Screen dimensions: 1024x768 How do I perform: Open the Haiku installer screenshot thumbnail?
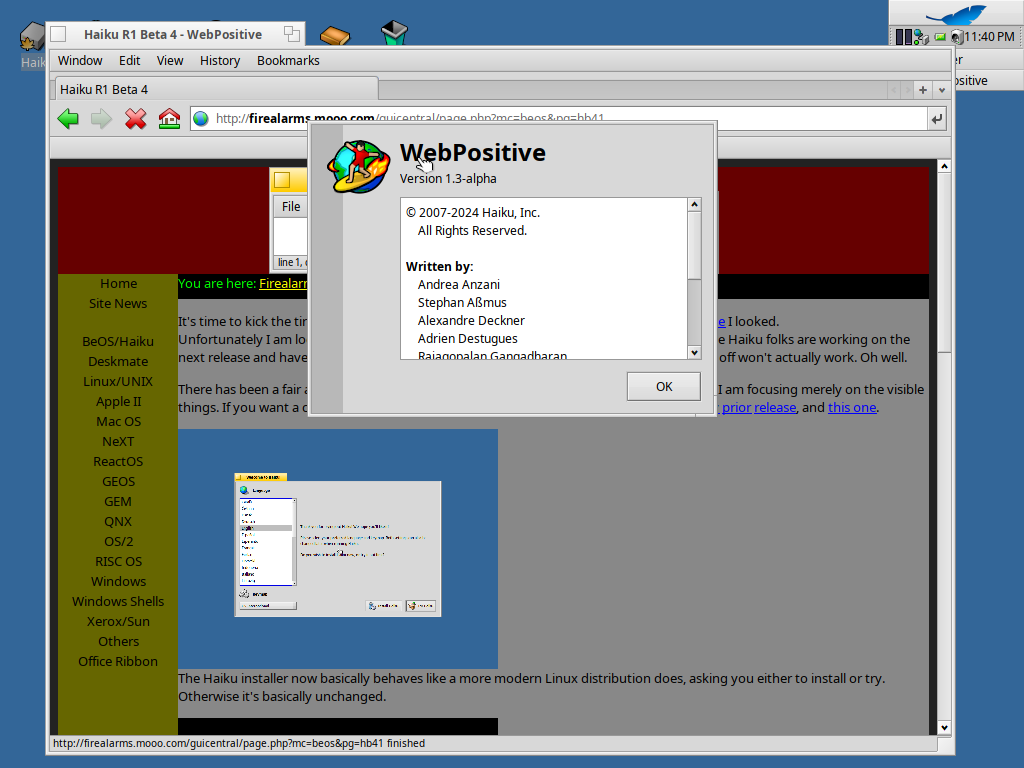pos(338,549)
